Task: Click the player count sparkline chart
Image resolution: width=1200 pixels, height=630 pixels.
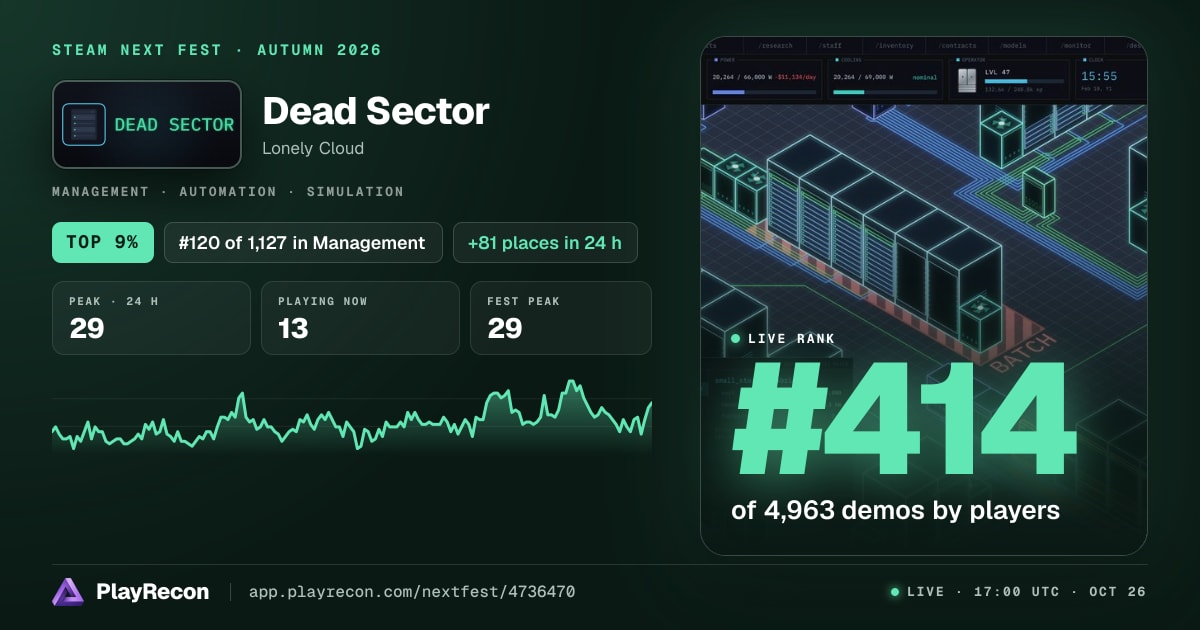Action: coord(352,416)
